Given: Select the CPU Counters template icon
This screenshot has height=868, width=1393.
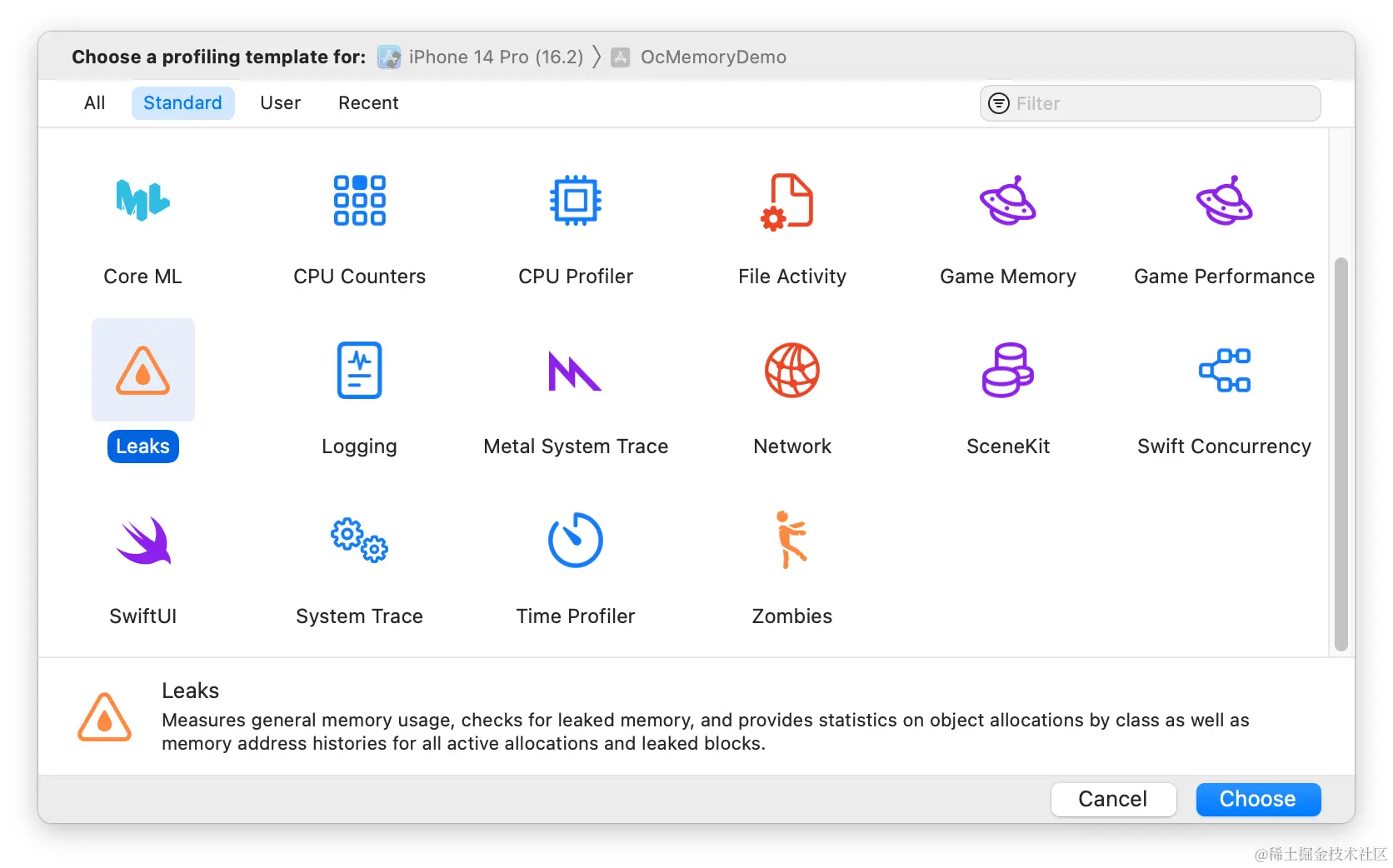Looking at the screenshot, I should point(359,200).
